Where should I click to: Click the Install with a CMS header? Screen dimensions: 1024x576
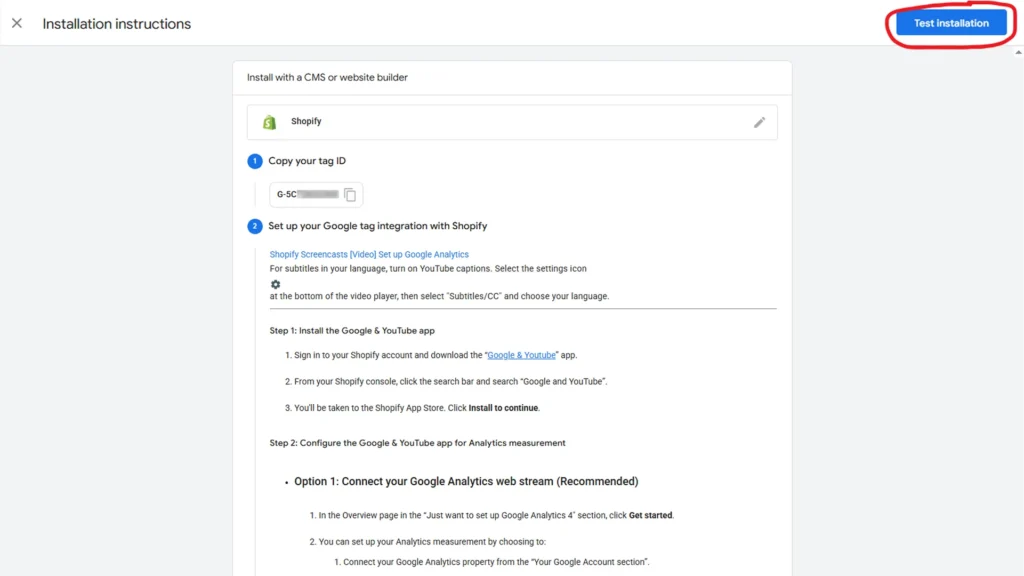(x=330, y=76)
